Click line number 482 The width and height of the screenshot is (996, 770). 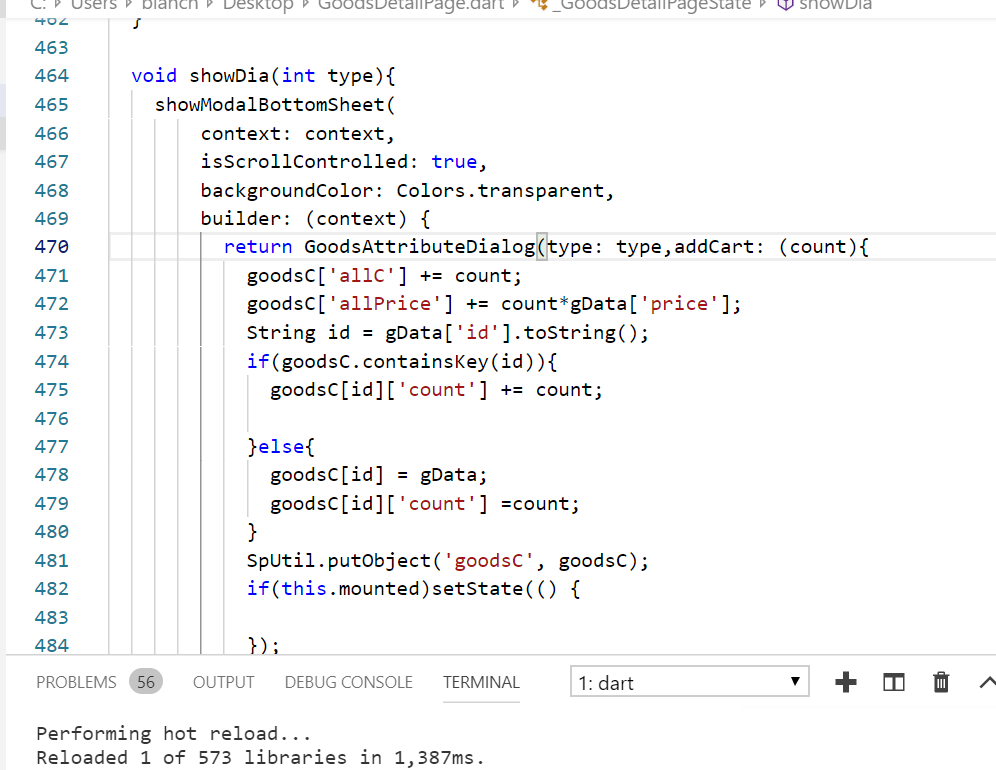51,589
